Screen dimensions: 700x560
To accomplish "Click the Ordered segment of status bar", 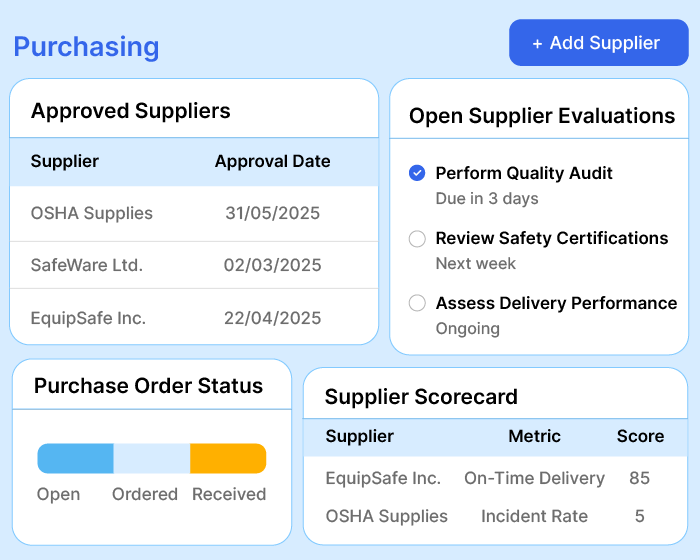I will (x=151, y=458).
